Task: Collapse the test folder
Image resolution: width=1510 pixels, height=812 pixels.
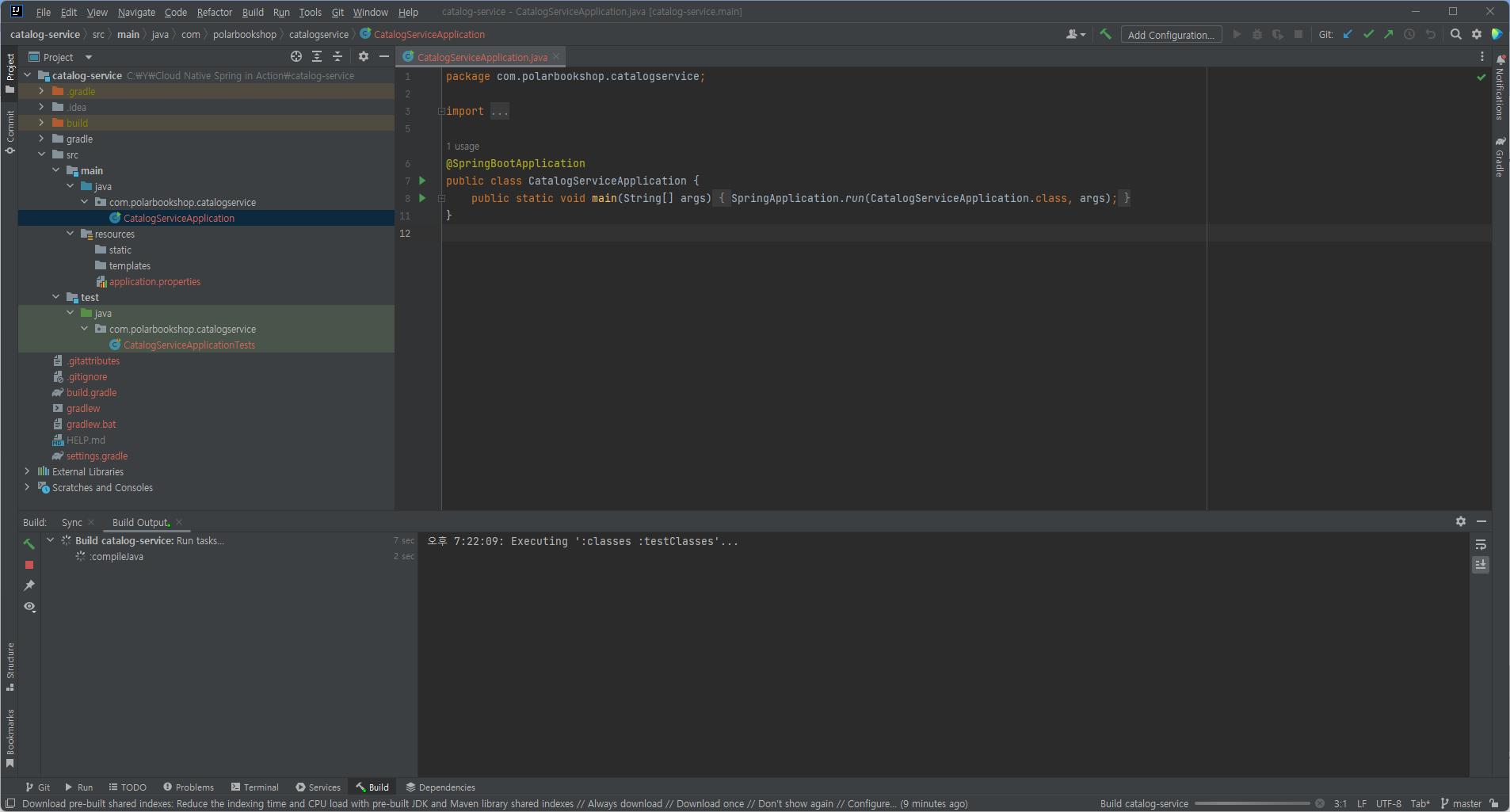Action: tap(55, 297)
